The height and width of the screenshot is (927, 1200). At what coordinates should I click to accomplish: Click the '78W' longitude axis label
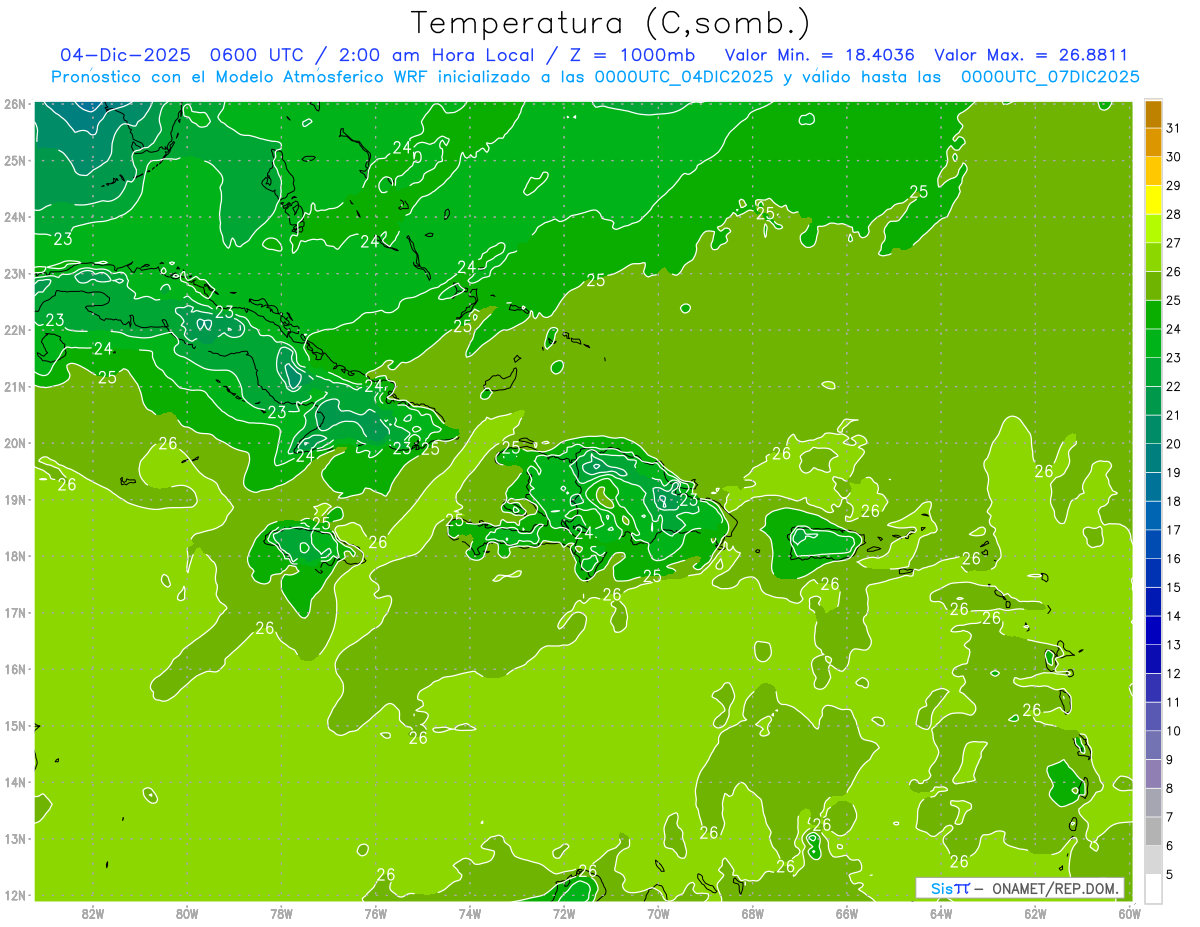[x=281, y=912]
